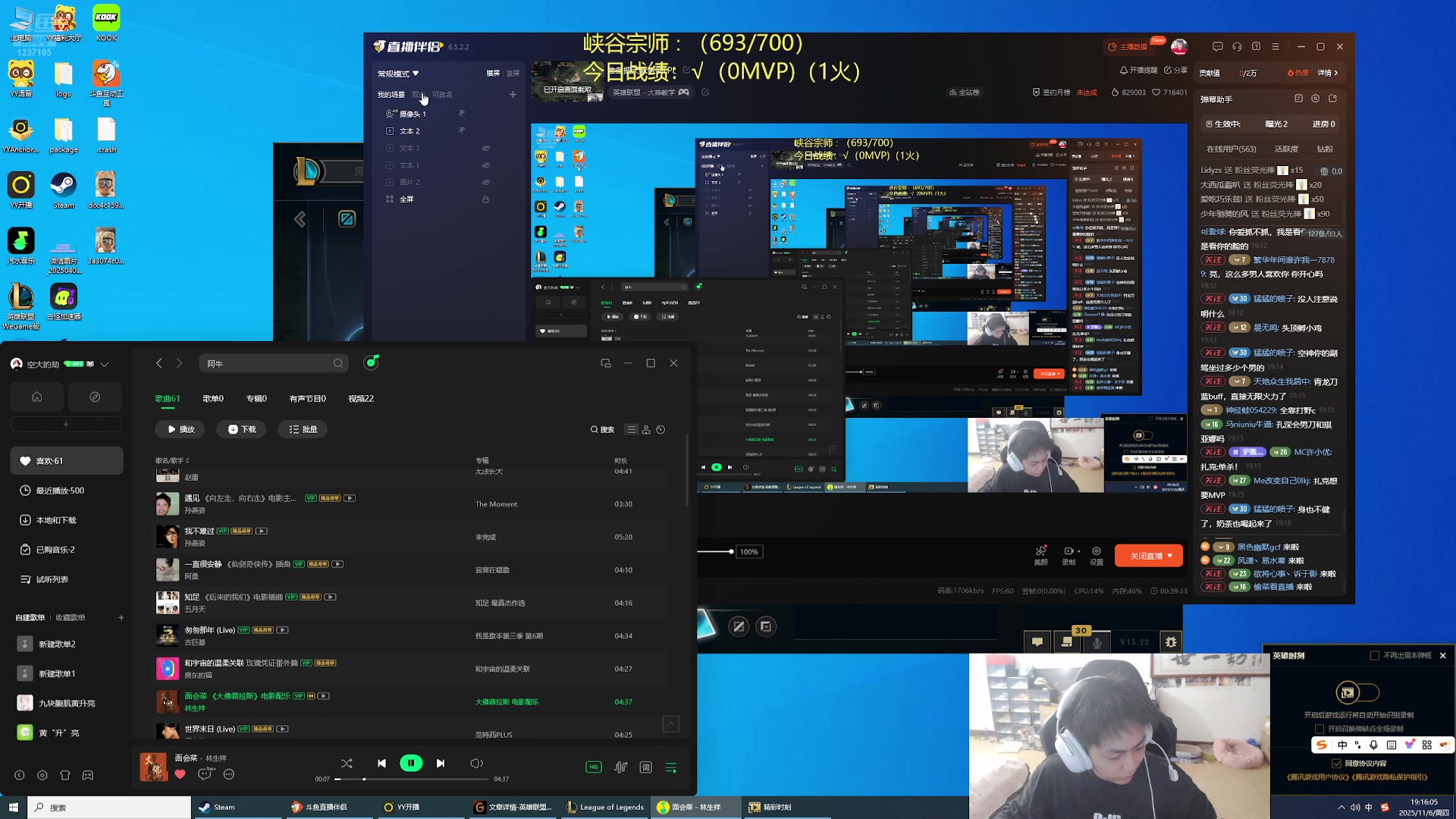Open the record mode dropdown next to 录制

tap(1078, 552)
